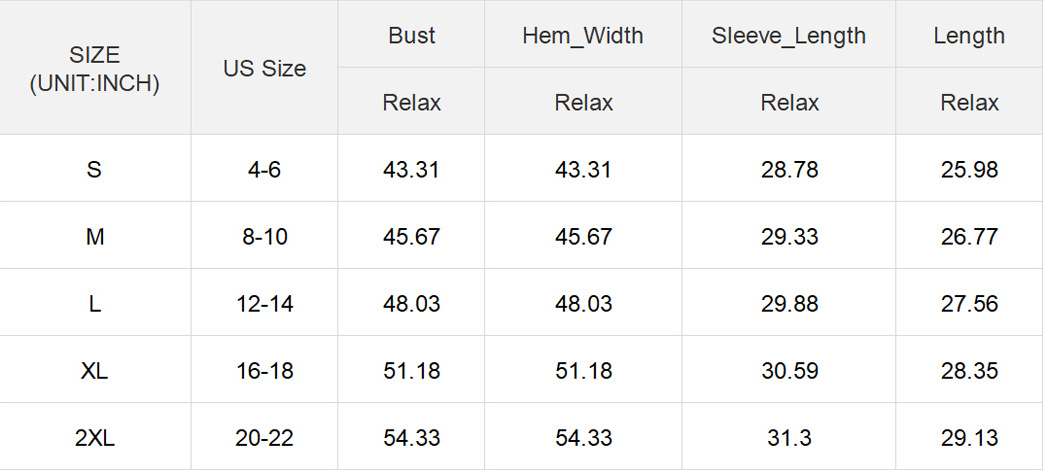Click the Sleeve_Length column header
1044x470 pixels.
coord(789,36)
